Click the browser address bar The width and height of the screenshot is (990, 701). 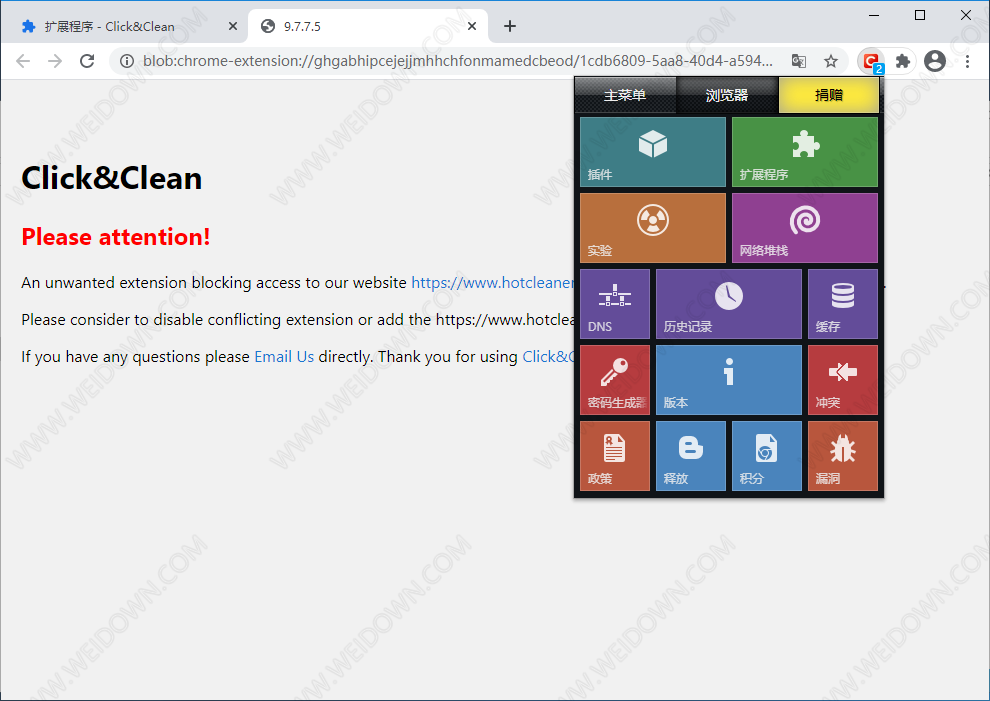(450, 61)
